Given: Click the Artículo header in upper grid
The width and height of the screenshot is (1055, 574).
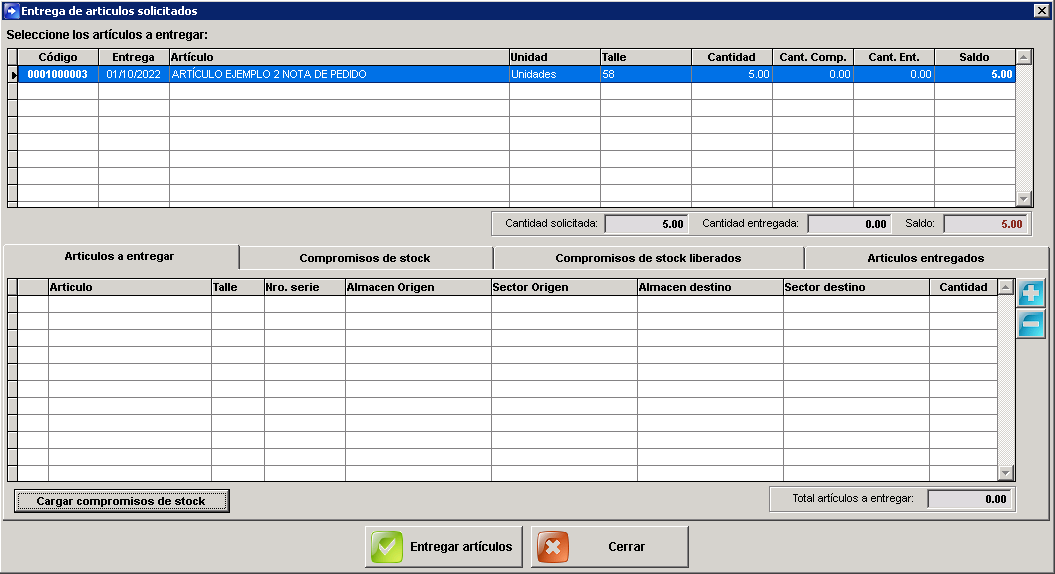Looking at the screenshot, I should [339, 57].
